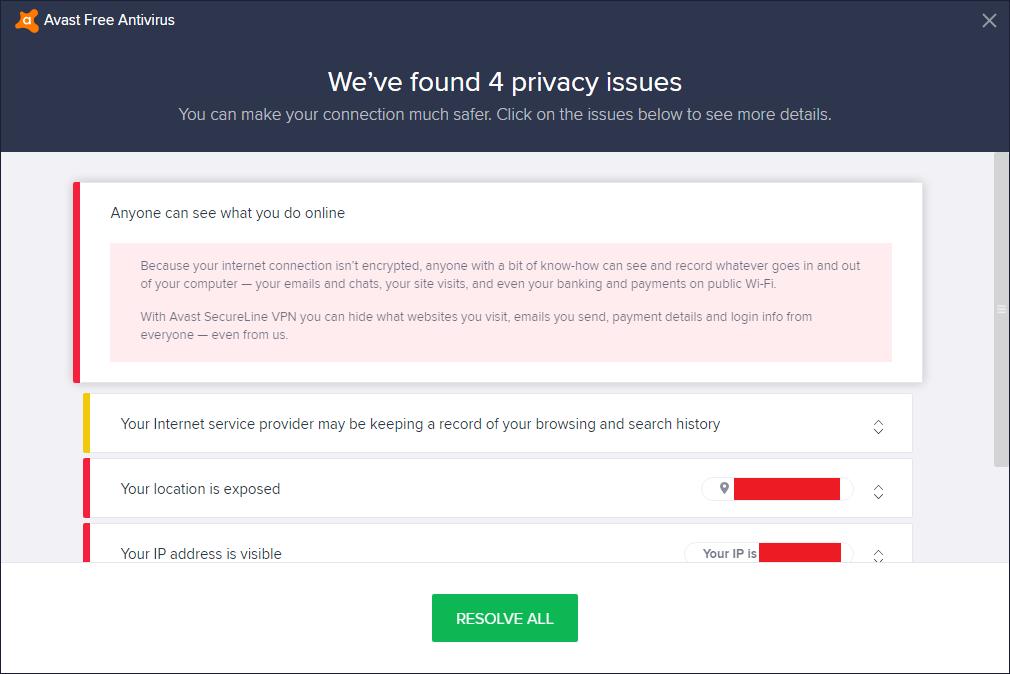Image resolution: width=1010 pixels, height=674 pixels.
Task: Expand the Internet service provider issue chevron
Action: tap(878, 426)
